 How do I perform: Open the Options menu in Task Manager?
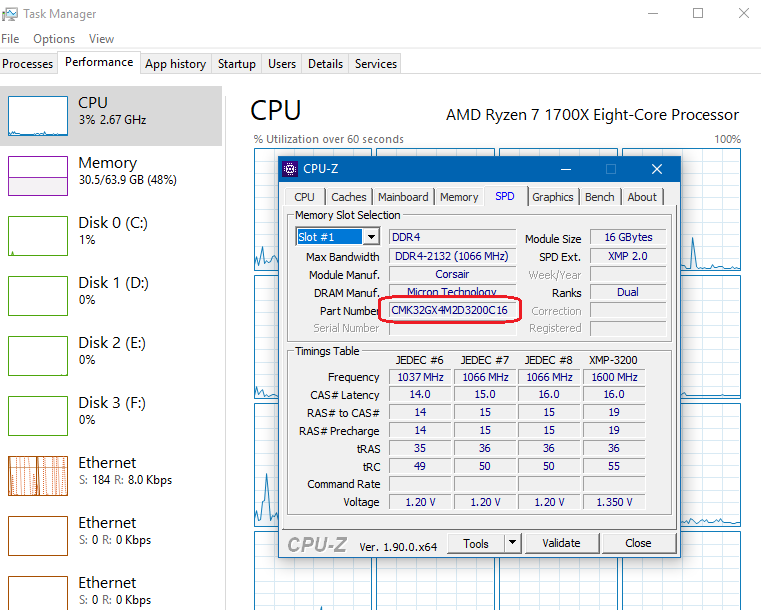pos(54,39)
